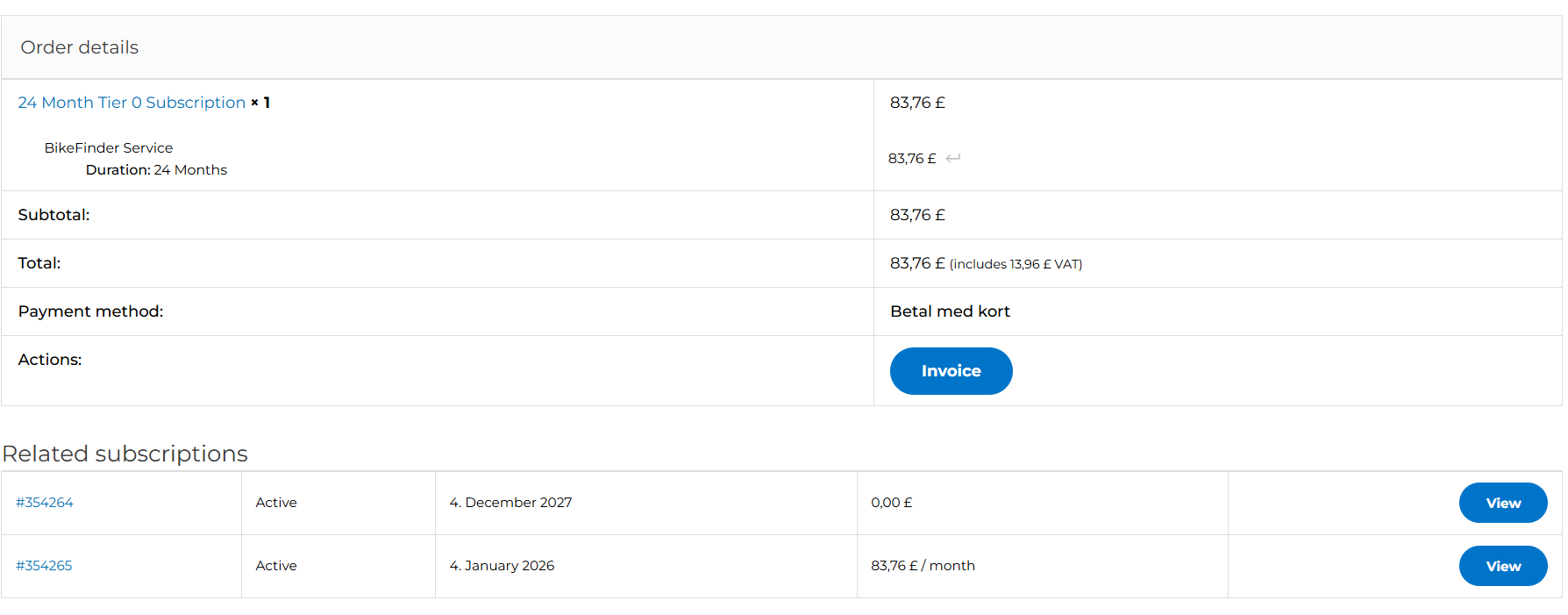Click the "4. December 2027" date cell
This screenshot has height=615, width=1568.
click(x=510, y=503)
